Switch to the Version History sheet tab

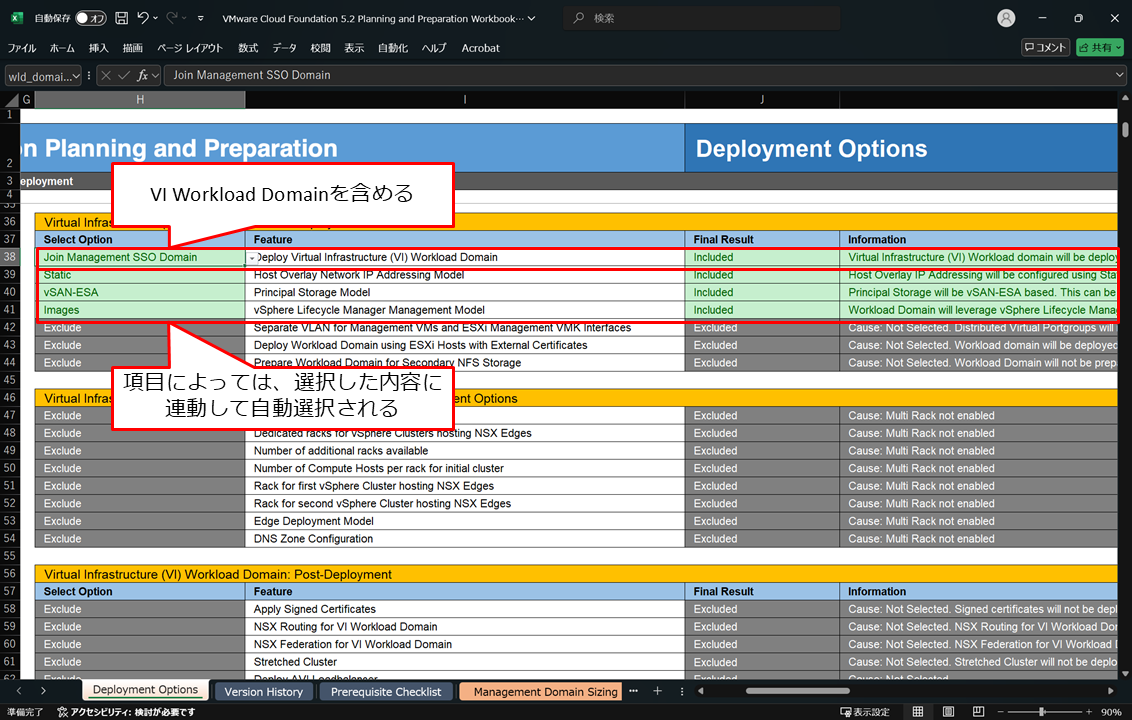[x=264, y=692]
